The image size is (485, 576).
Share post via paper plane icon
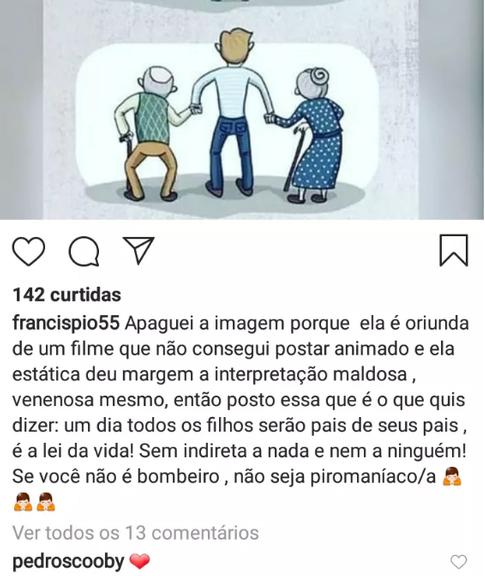[139, 250]
